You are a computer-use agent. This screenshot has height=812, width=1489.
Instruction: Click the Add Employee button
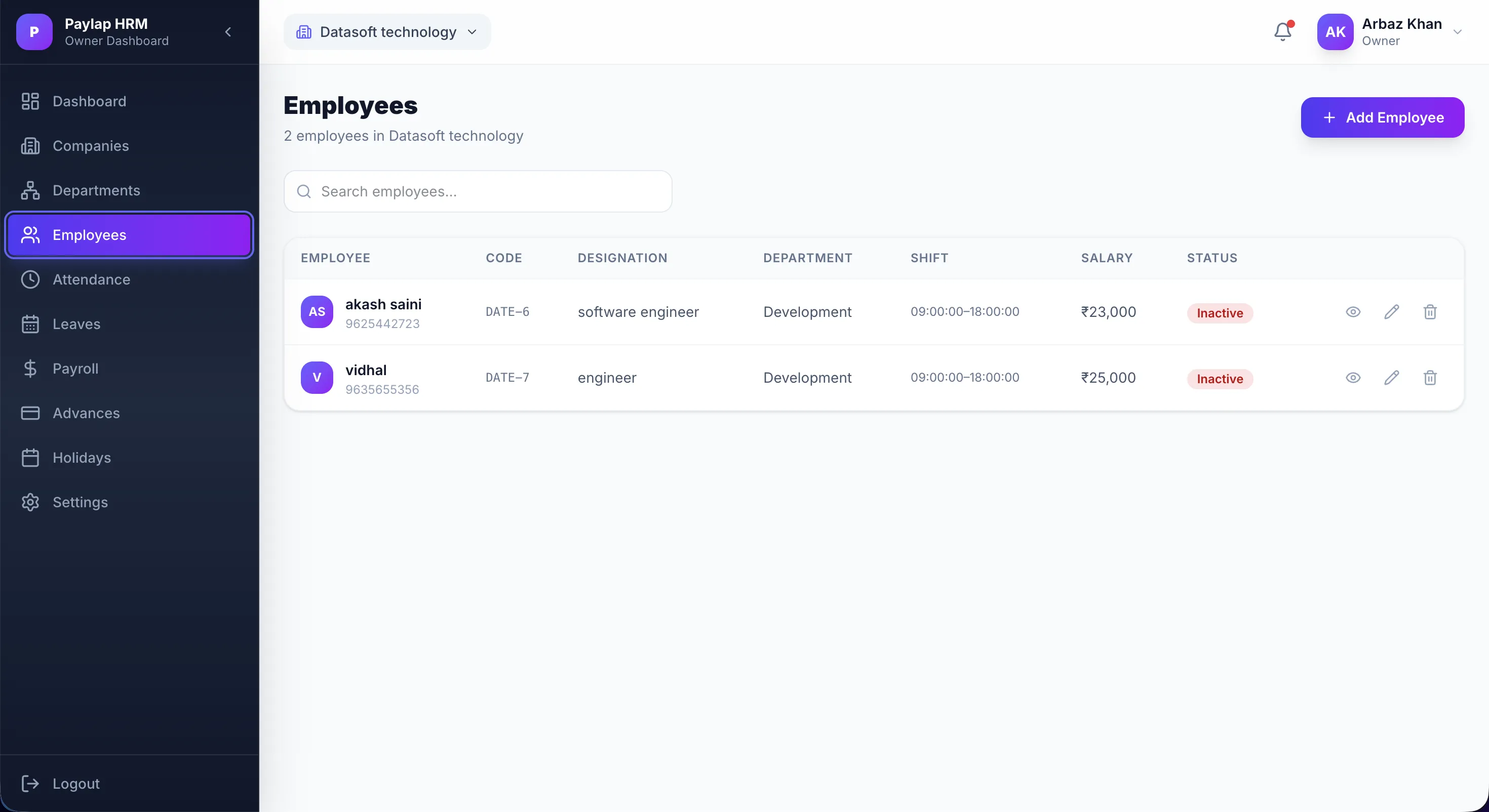click(x=1382, y=117)
